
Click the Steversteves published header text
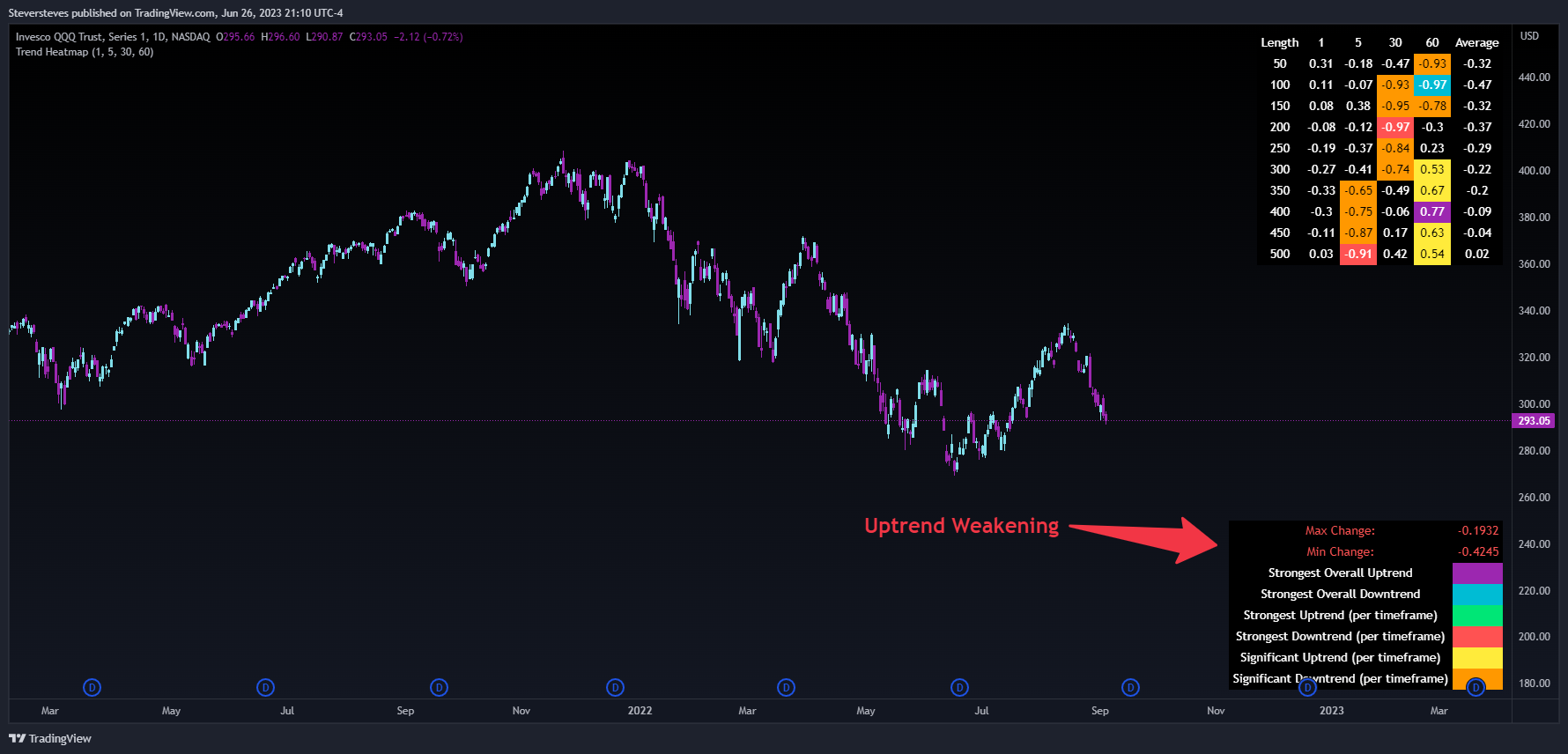coord(175,13)
